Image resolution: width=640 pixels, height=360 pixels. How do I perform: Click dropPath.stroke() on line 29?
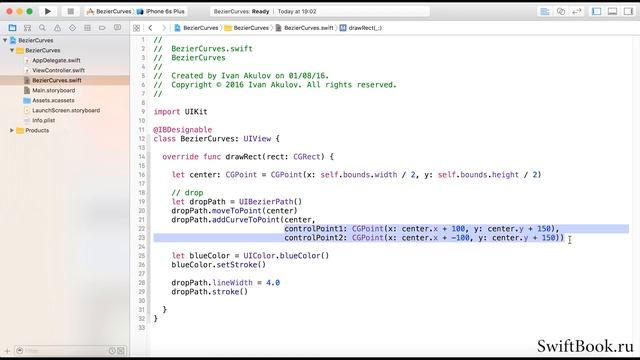(x=209, y=291)
